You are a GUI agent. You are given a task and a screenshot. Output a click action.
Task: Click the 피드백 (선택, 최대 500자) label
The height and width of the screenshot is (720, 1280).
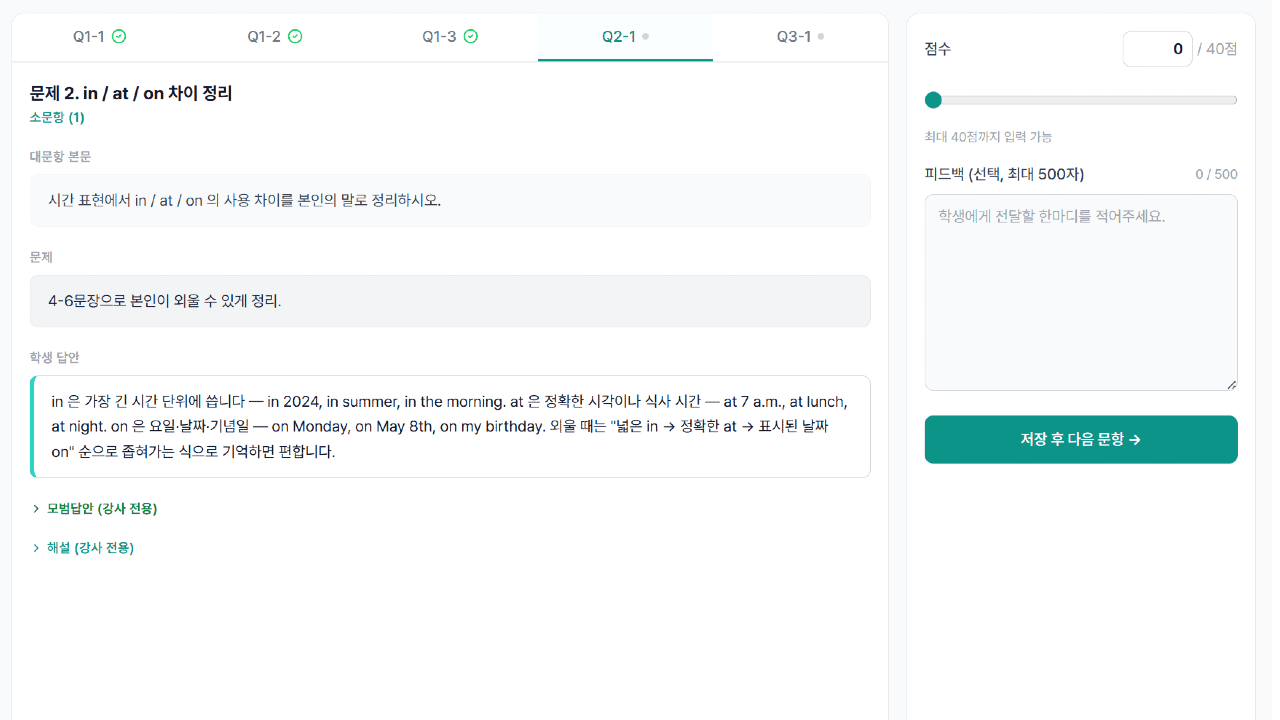tap(1004, 175)
